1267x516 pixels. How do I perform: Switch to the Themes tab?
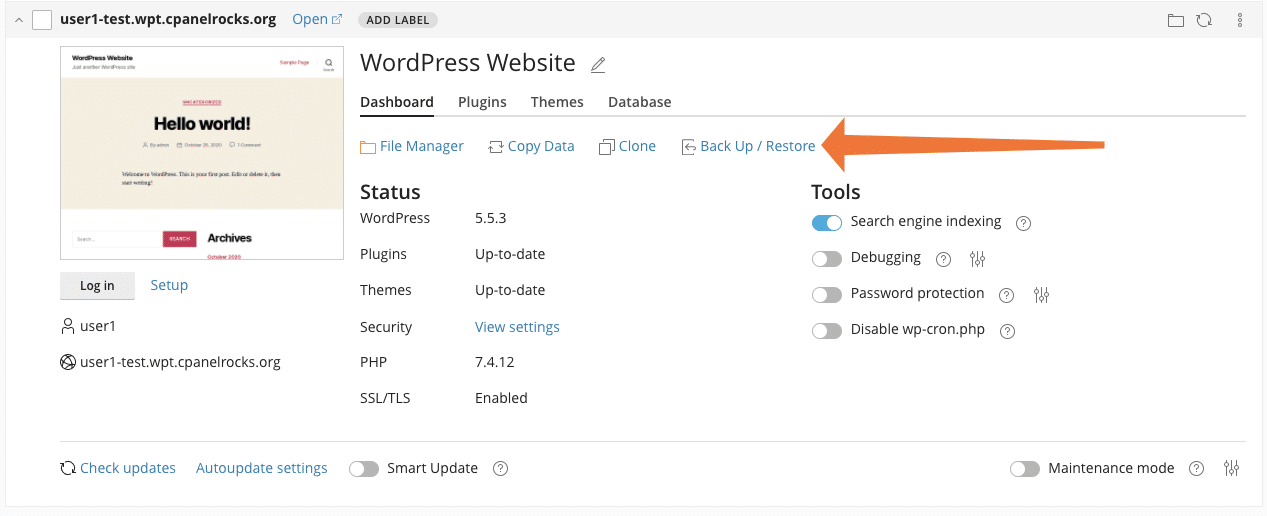click(557, 102)
